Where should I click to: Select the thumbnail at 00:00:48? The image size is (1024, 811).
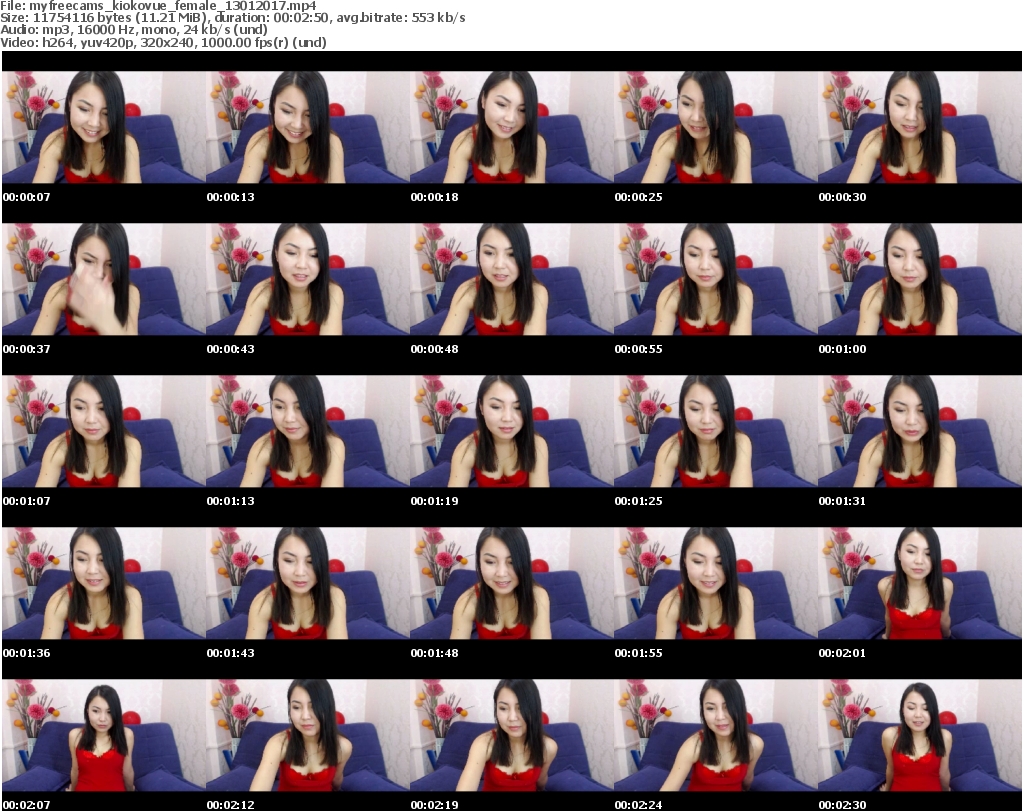coord(512,279)
